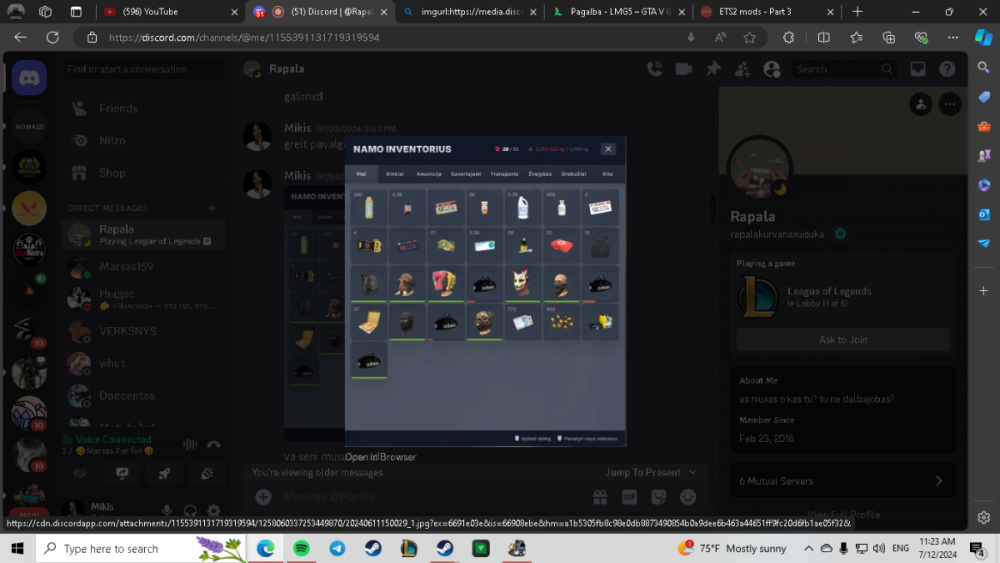Open the emoji picker
1000x563 pixels.
pyautogui.click(x=688, y=497)
